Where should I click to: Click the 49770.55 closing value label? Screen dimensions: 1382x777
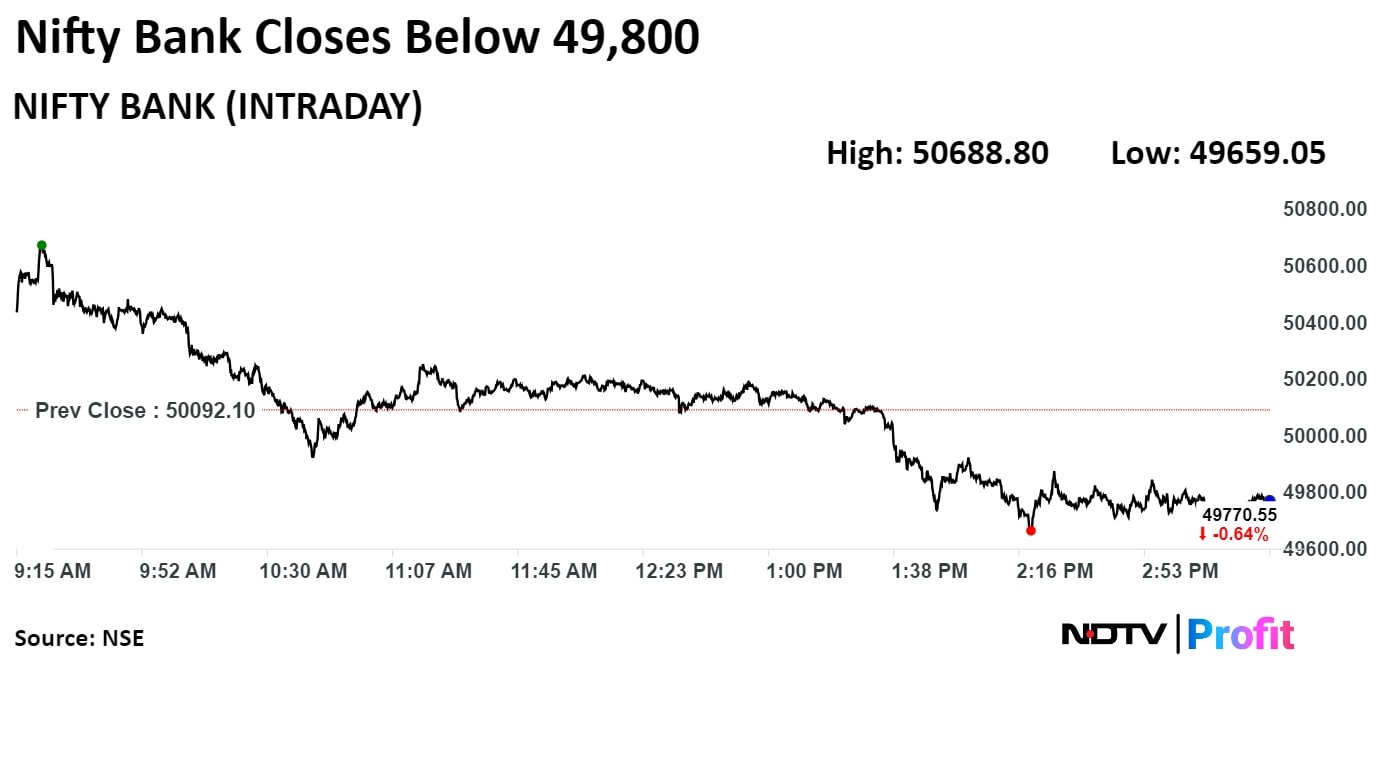pyautogui.click(x=1239, y=515)
